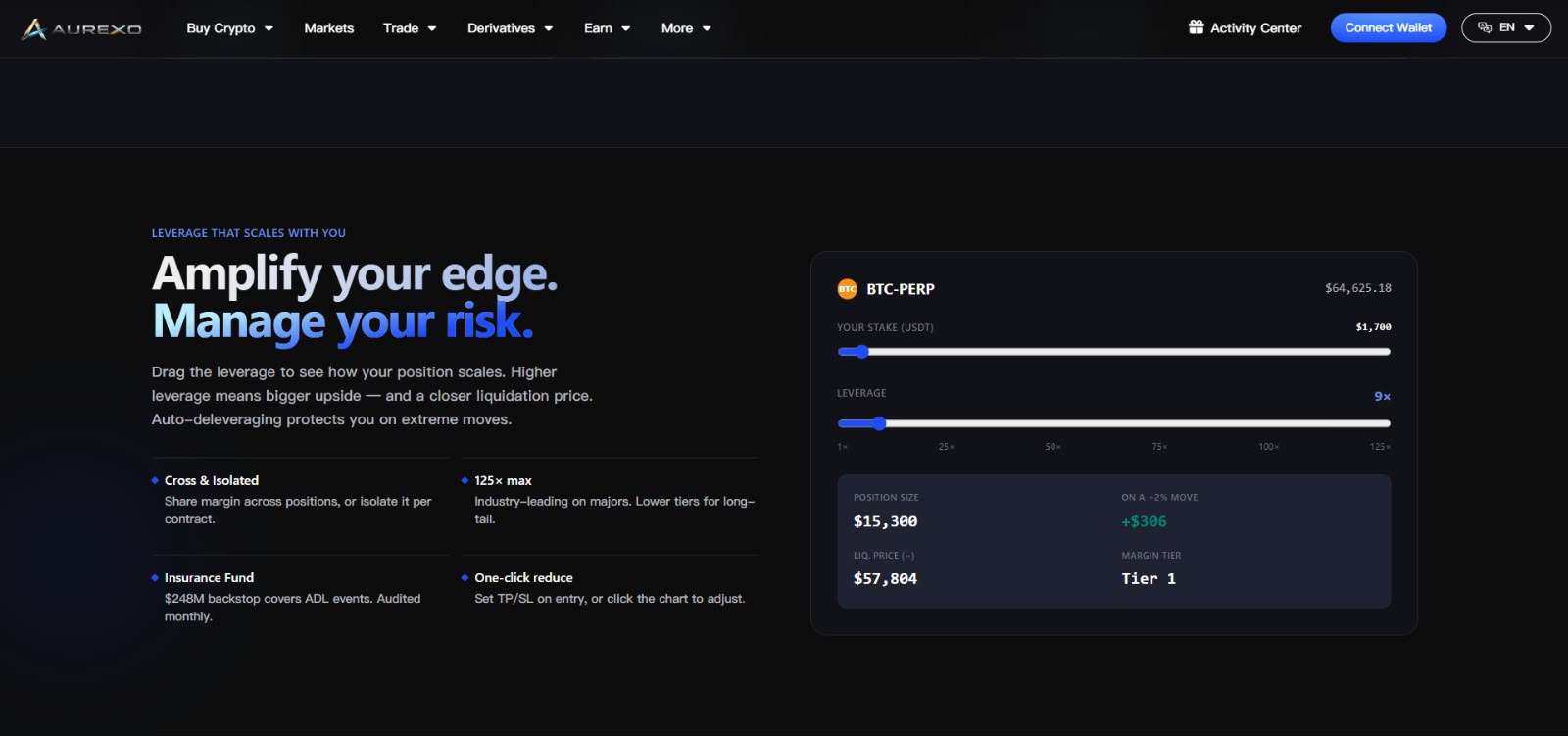Click the Aurexo logo in the header
This screenshot has height=736, width=1568.
tap(81, 28)
